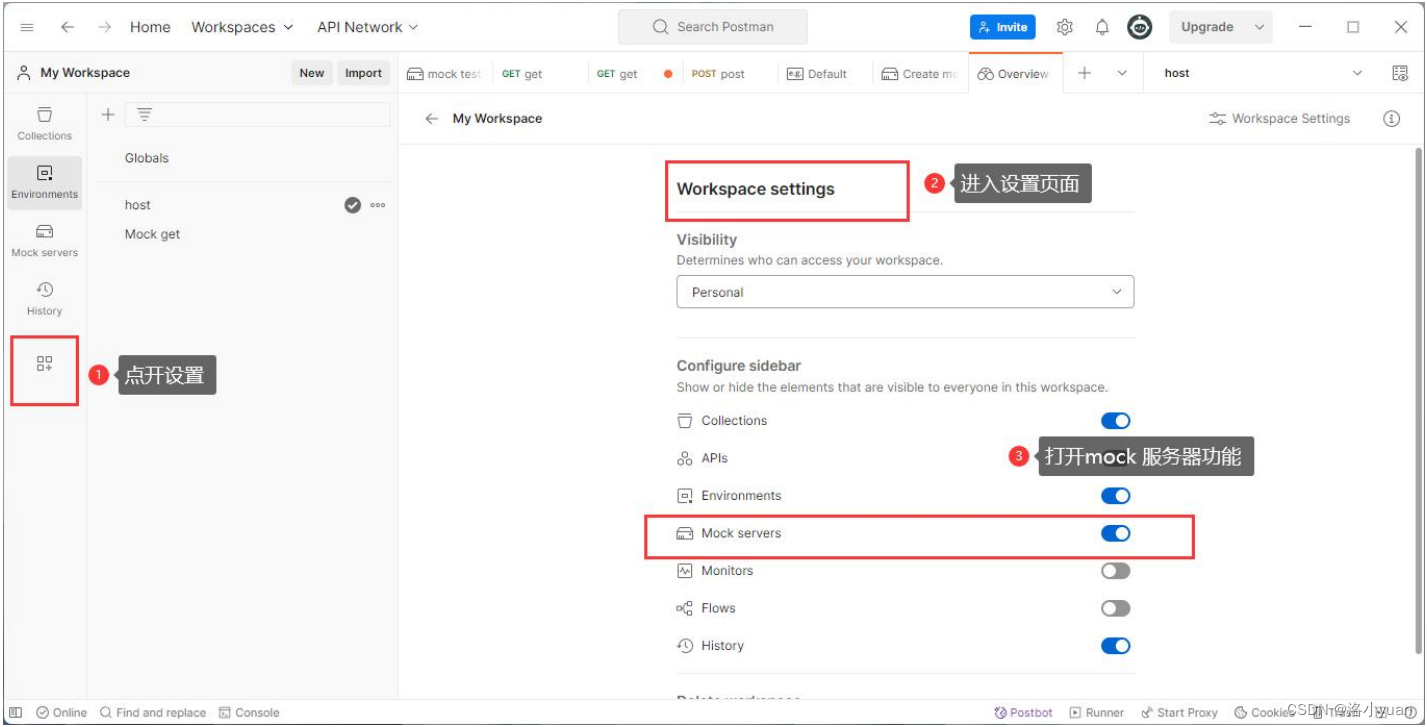Open the hamburger main menu
1427x727 pixels.
click(27, 27)
